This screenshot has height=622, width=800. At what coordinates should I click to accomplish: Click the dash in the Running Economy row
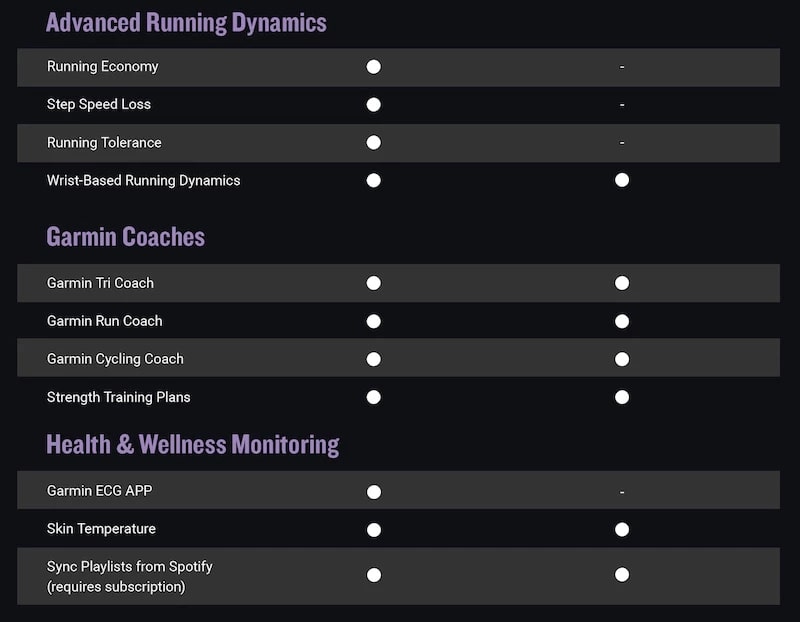coord(622,67)
